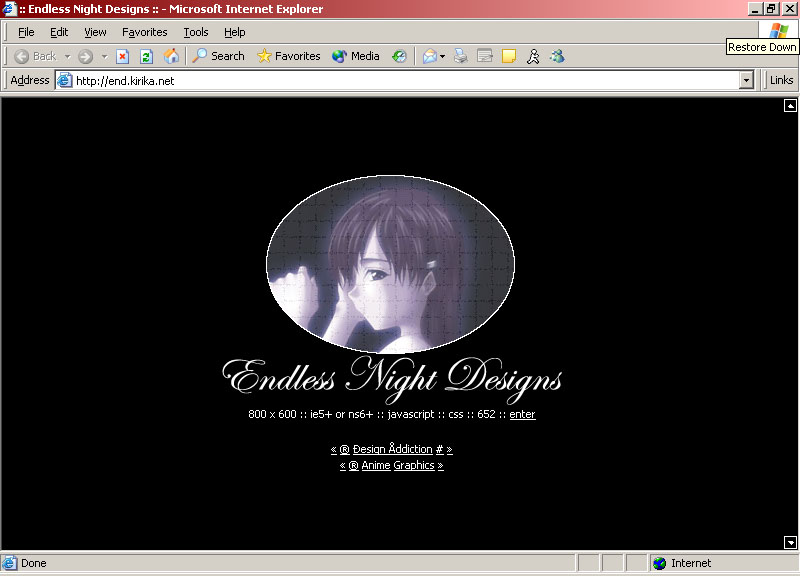Screen dimensions: 800x576
Task: Follow the Anime Graphics link
Action: [392, 465]
